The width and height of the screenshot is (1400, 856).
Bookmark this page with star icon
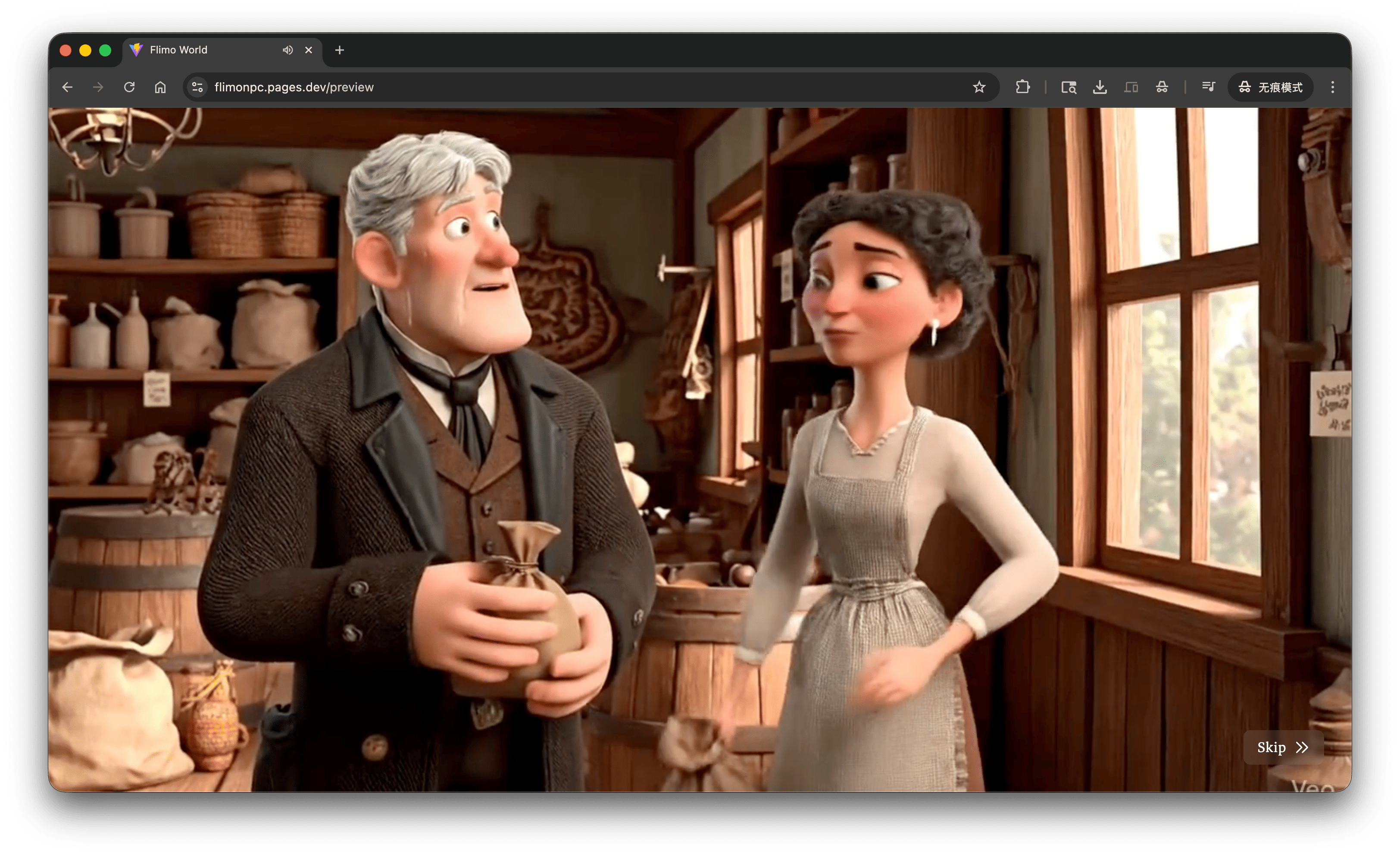click(978, 87)
